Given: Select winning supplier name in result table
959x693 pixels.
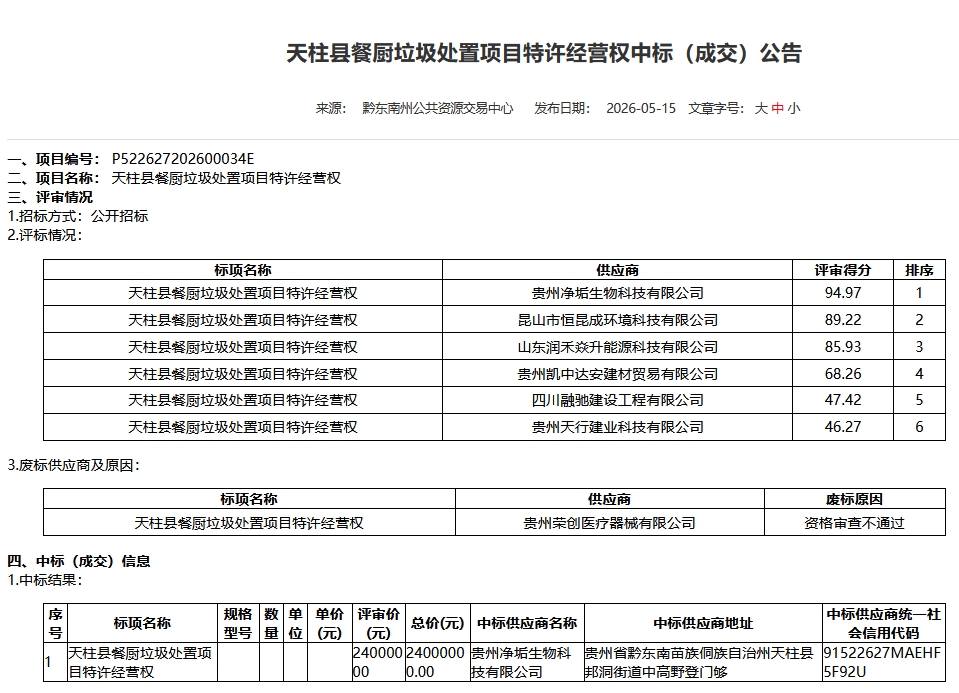Looking at the screenshot, I should (x=527, y=662).
